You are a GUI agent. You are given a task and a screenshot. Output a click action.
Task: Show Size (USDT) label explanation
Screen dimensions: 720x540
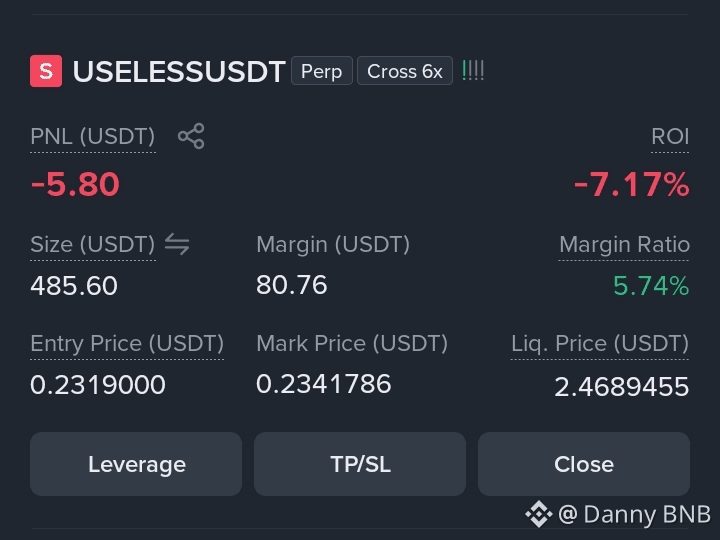pos(93,244)
